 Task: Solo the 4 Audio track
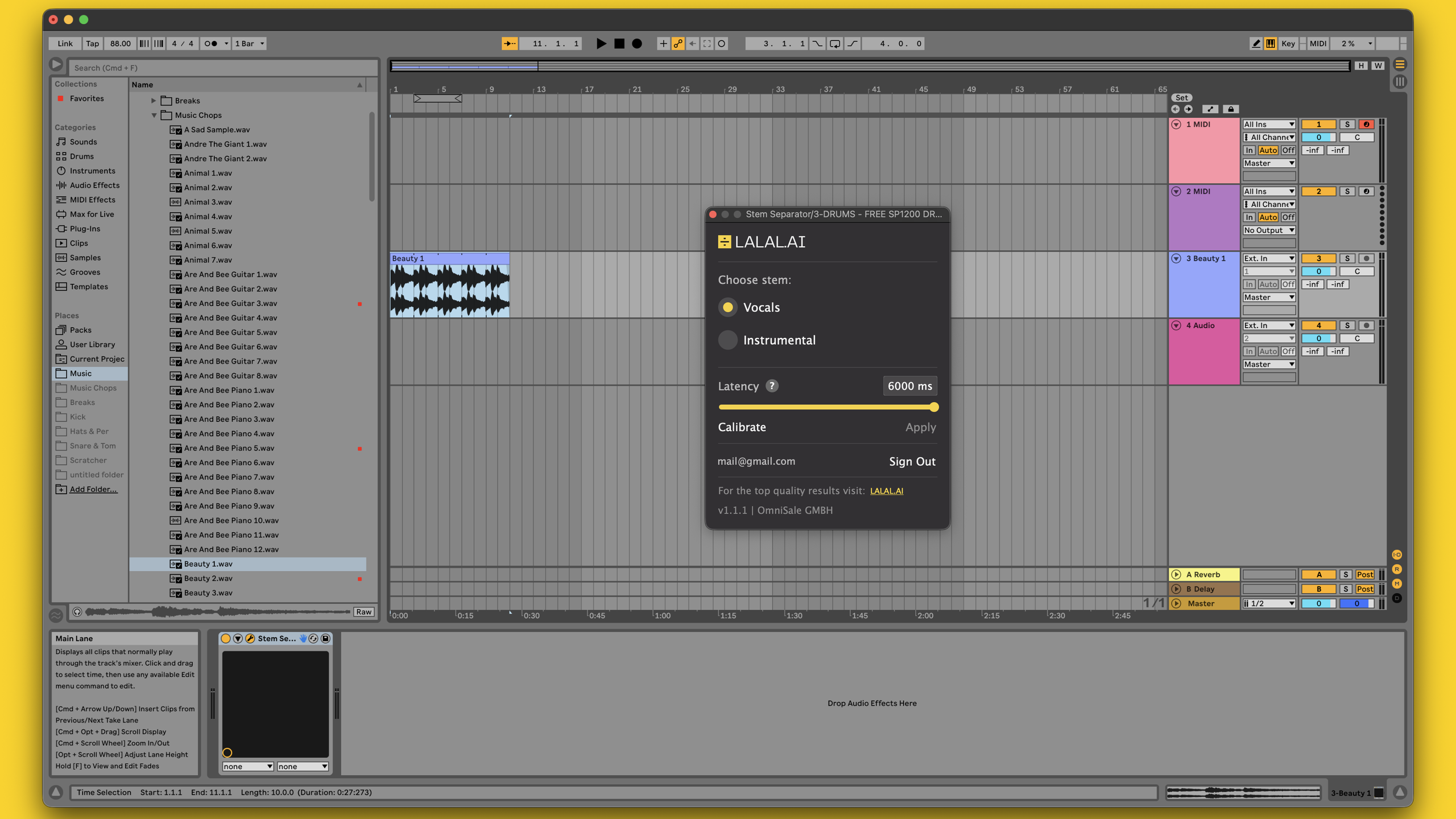click(1347, 325)
